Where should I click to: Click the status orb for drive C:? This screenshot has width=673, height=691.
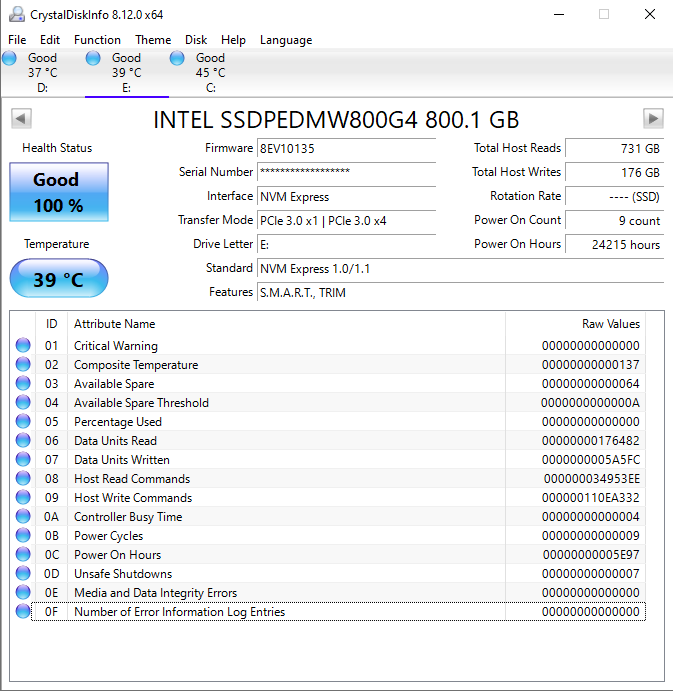click(x=178, y=59)
